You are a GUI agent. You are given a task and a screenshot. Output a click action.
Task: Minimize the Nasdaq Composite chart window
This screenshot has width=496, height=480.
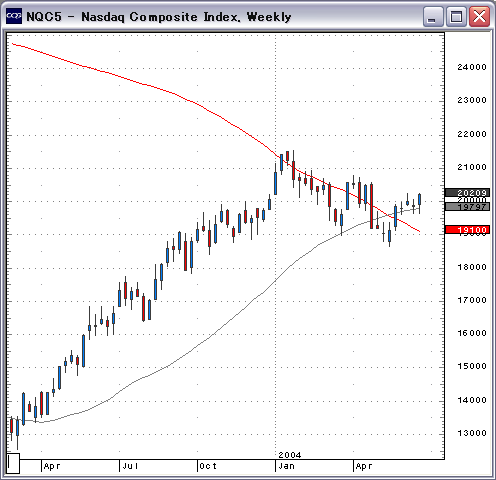tap(433, 16)
